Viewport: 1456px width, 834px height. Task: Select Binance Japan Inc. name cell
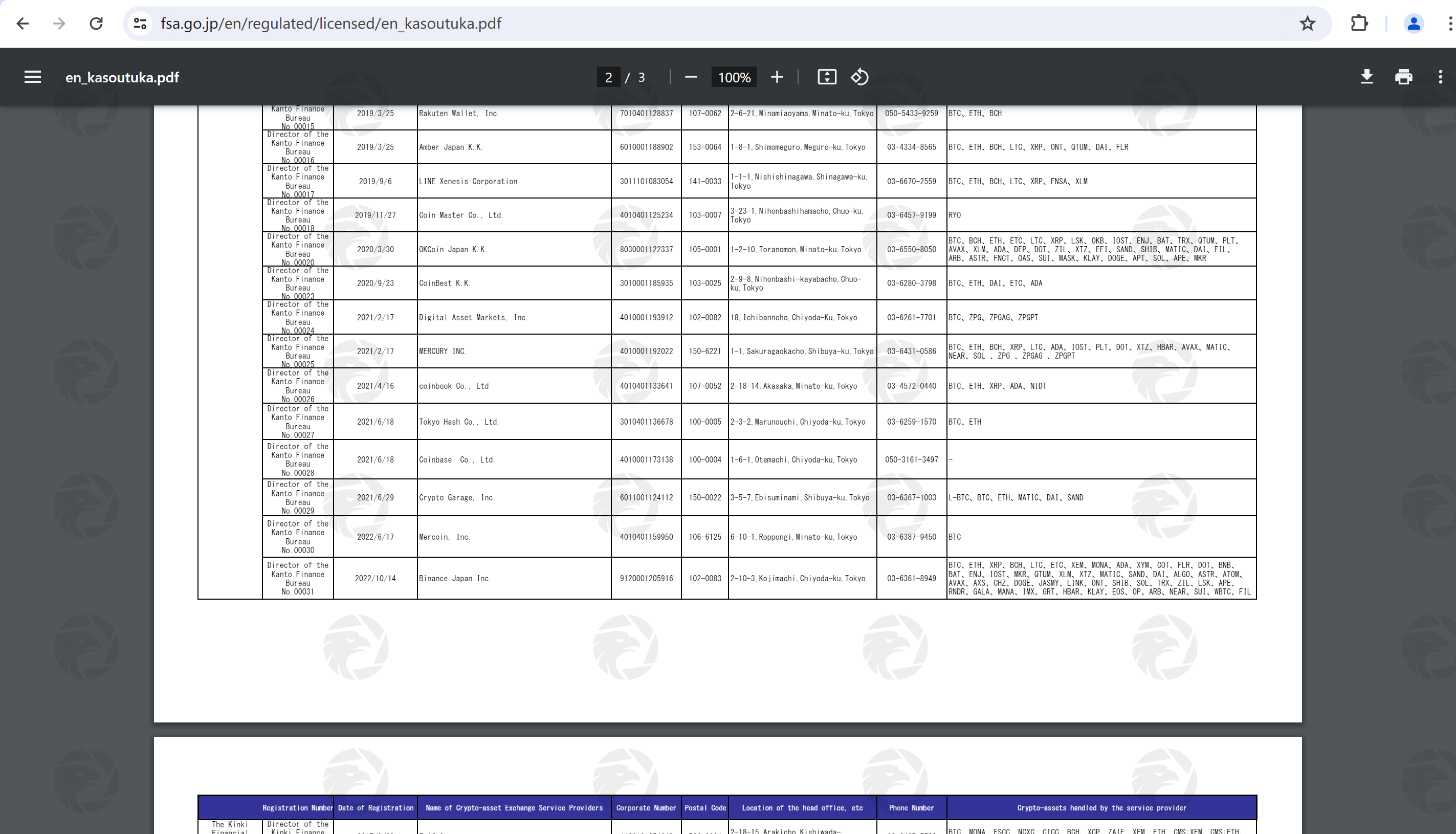pos(514,579)
